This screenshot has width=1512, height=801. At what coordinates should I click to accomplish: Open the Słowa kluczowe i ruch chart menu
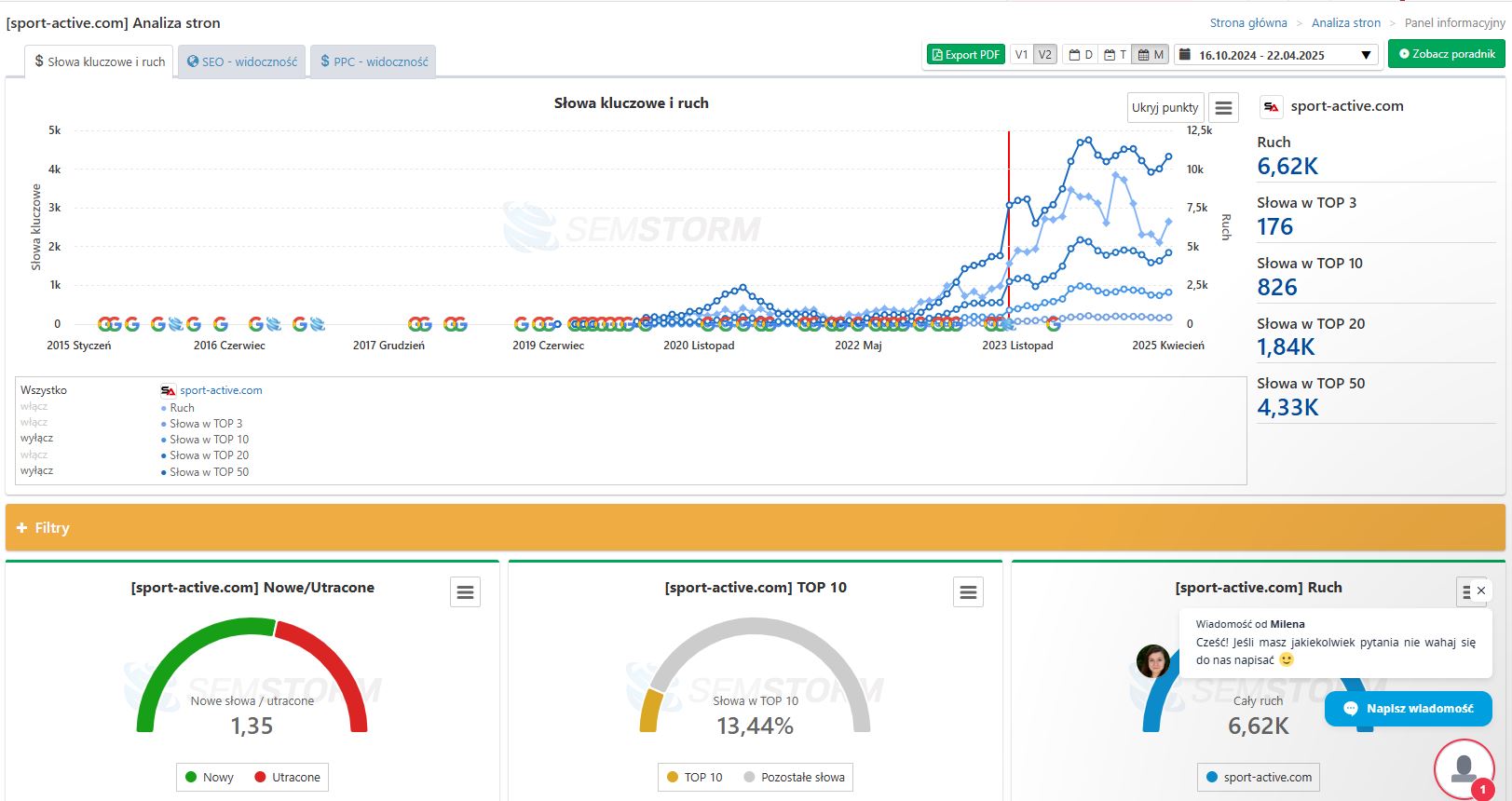click(x=1223, y=108)
